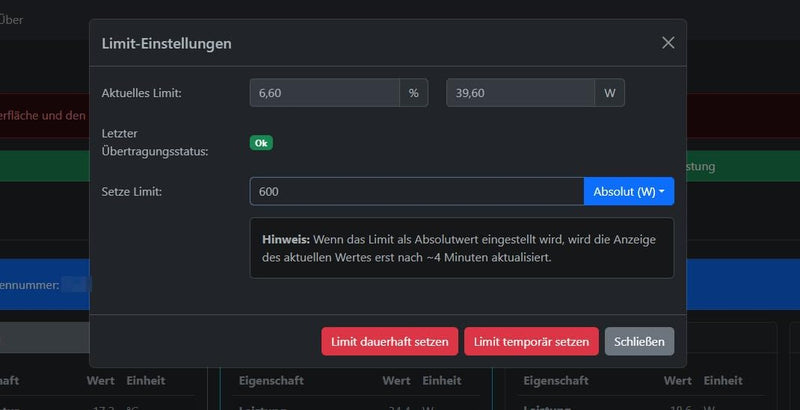Click the Hinweis note text
The image size is (800, 410).
point(461,248)
